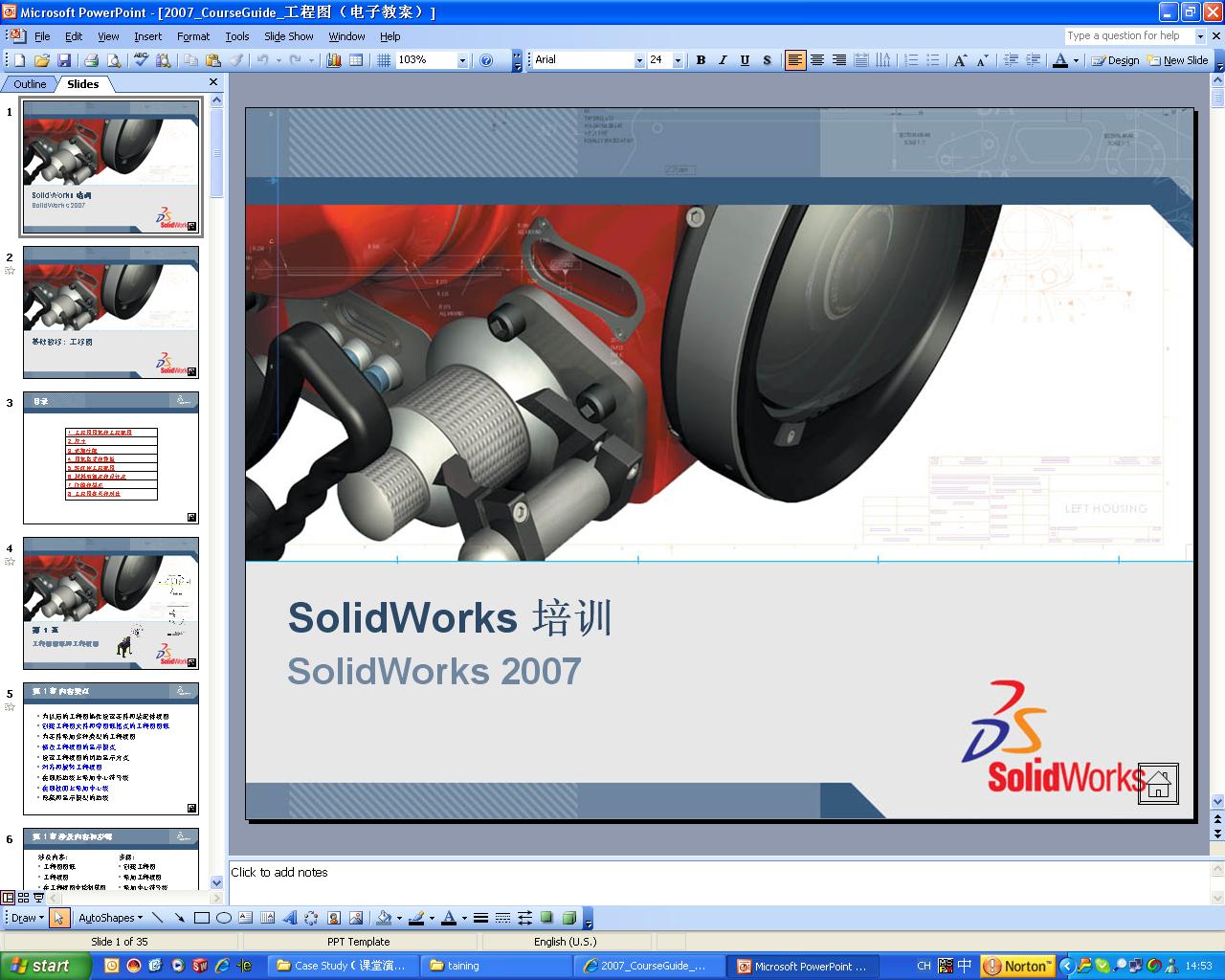
Task: Open an existing file via folder icon
Action: coord(42,60)
